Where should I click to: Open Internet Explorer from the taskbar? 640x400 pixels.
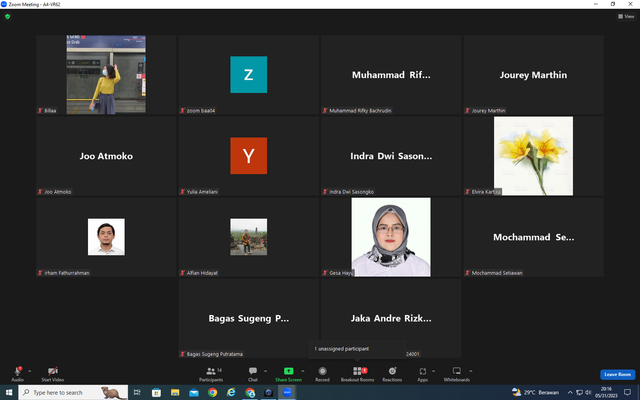(x=231, y=392)
